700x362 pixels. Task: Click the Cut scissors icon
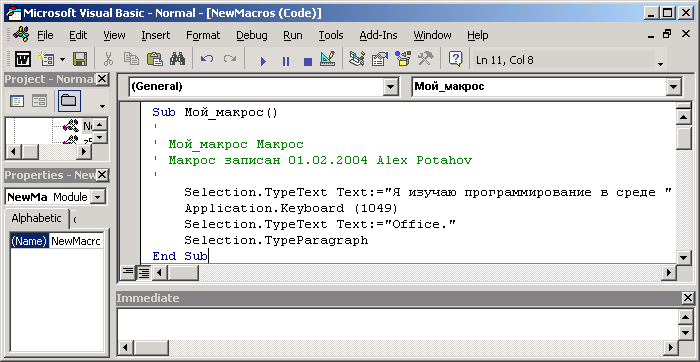point(108,59)
